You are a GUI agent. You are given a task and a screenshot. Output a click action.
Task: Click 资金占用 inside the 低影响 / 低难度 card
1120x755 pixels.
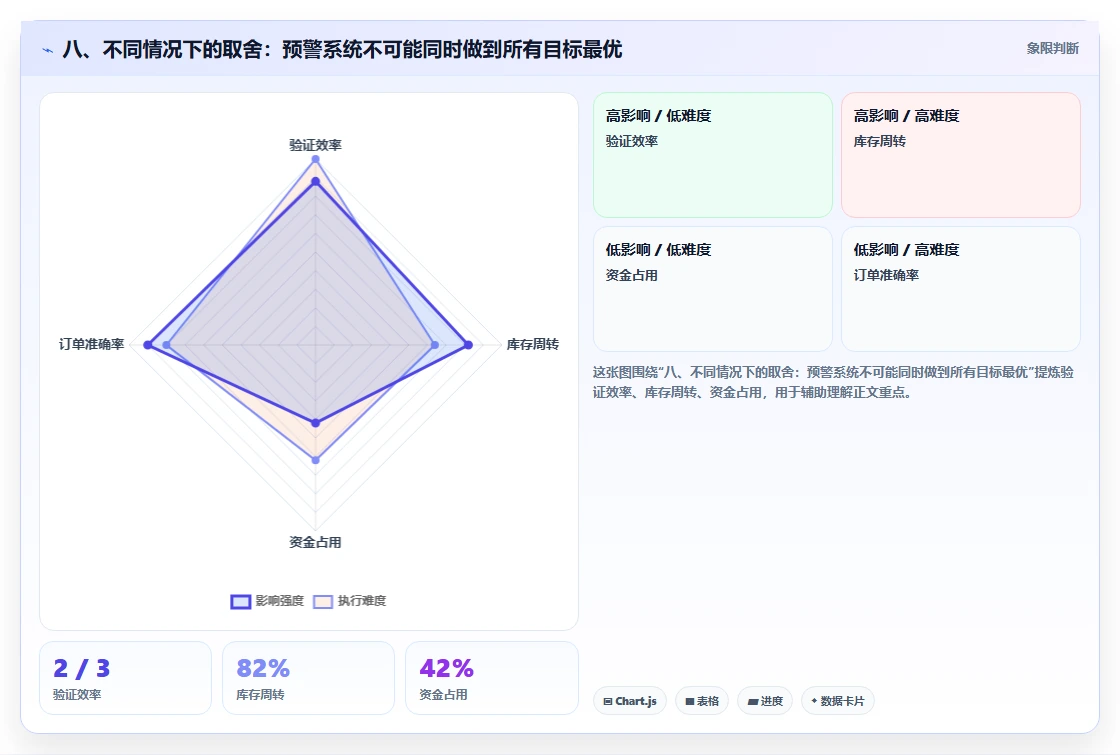[631, 275]
